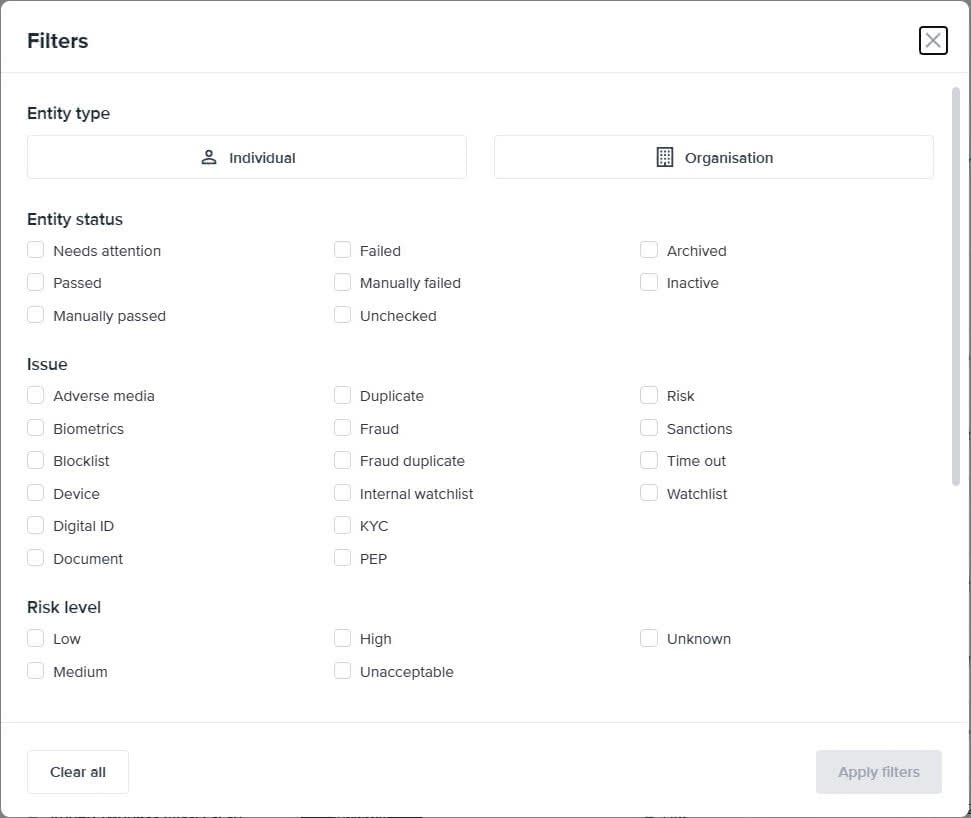Check the Passed entity status
971x818 pixels.
[36, 283]
